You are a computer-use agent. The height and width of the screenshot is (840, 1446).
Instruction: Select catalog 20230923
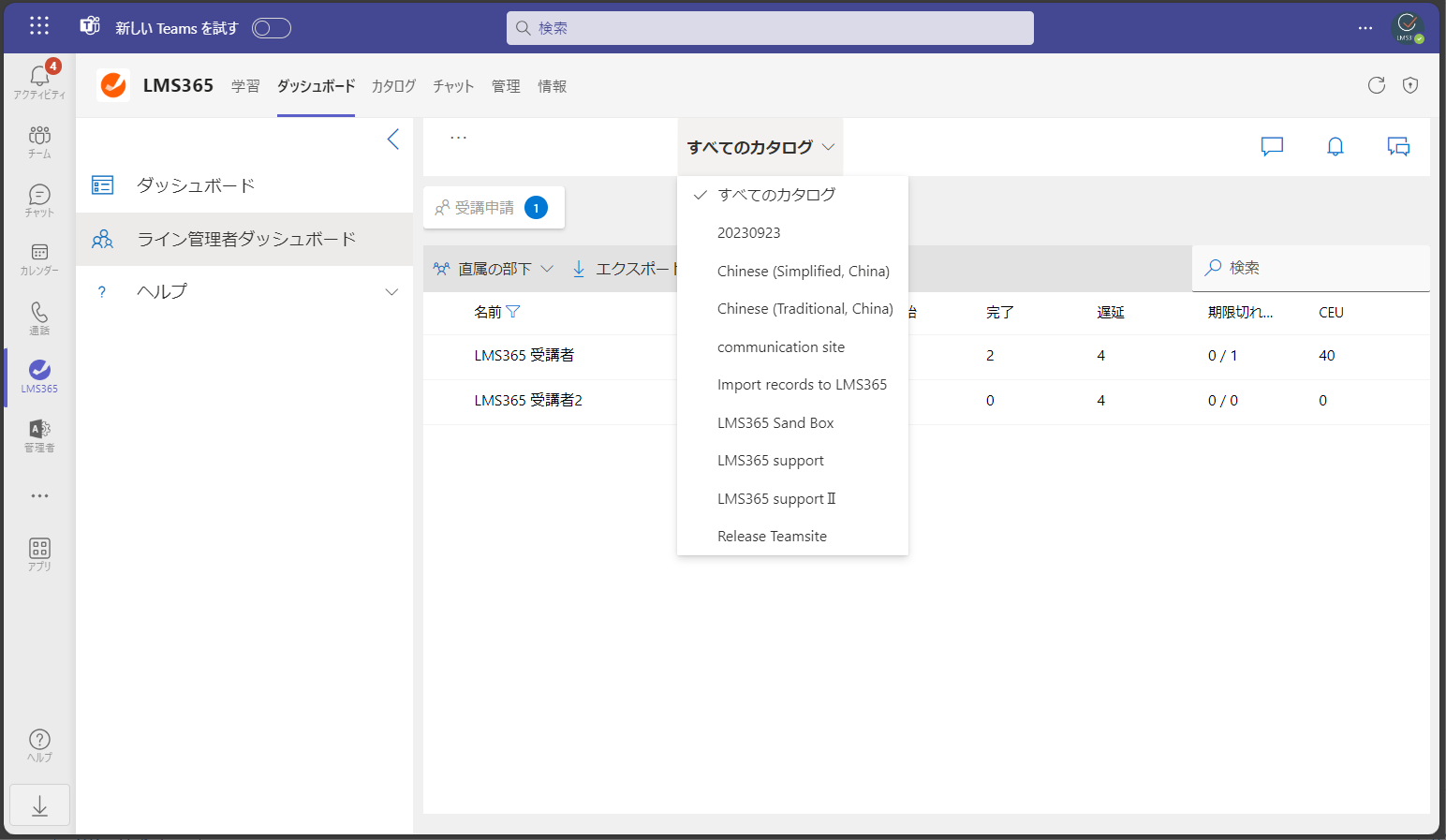pyautogui.click(x=792, y=232)
